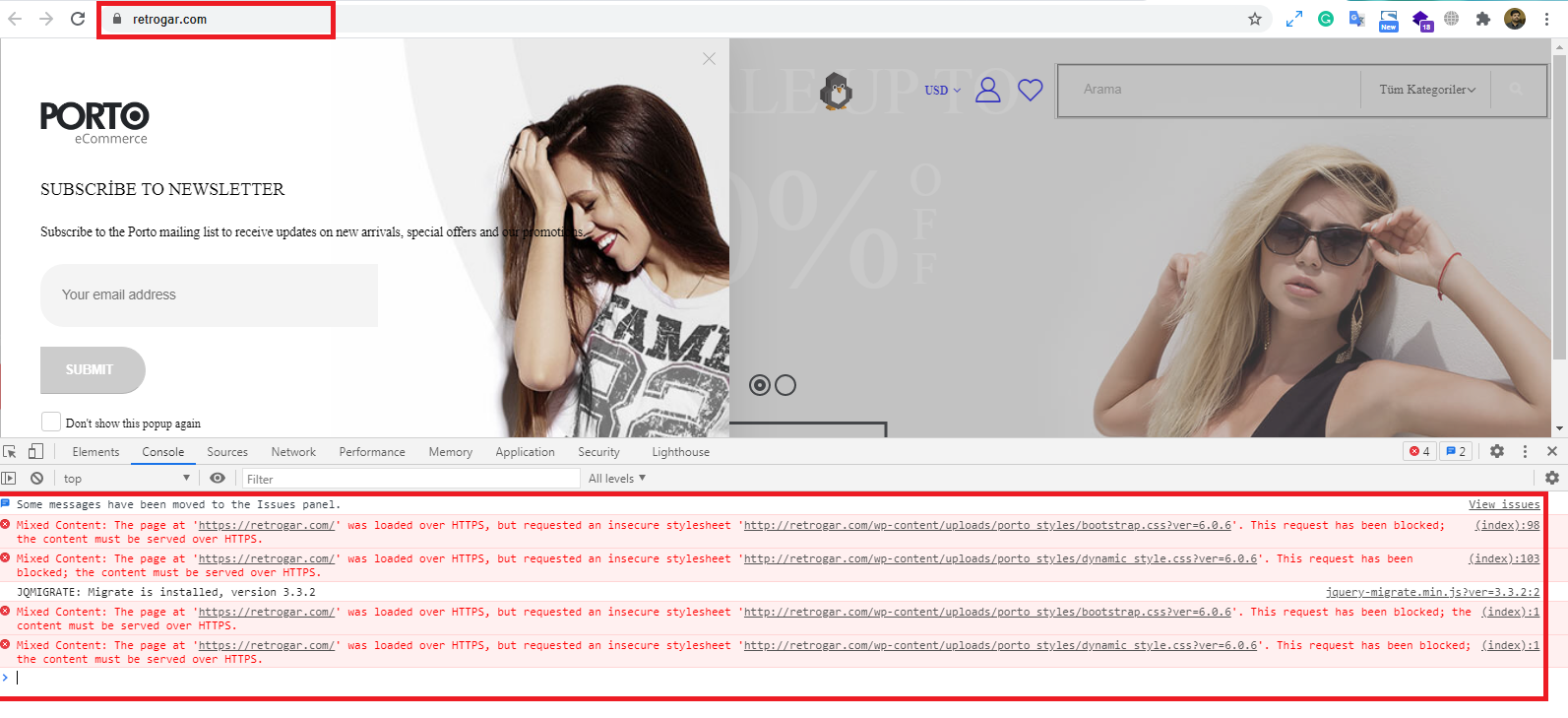This screenshot has height=718, width=1568.
Task: Click the penguin logo on the site header
Action: click(x=837, y=91)
